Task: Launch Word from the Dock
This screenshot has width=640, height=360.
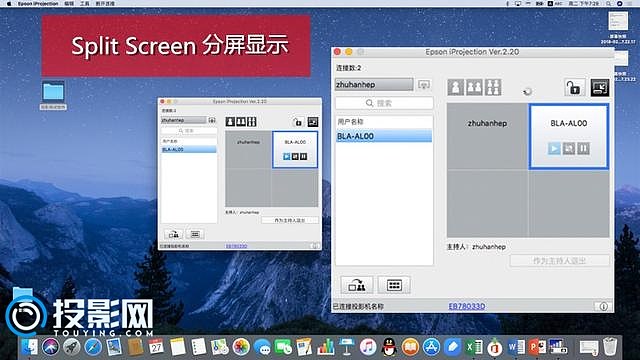Action: point(516,347)
